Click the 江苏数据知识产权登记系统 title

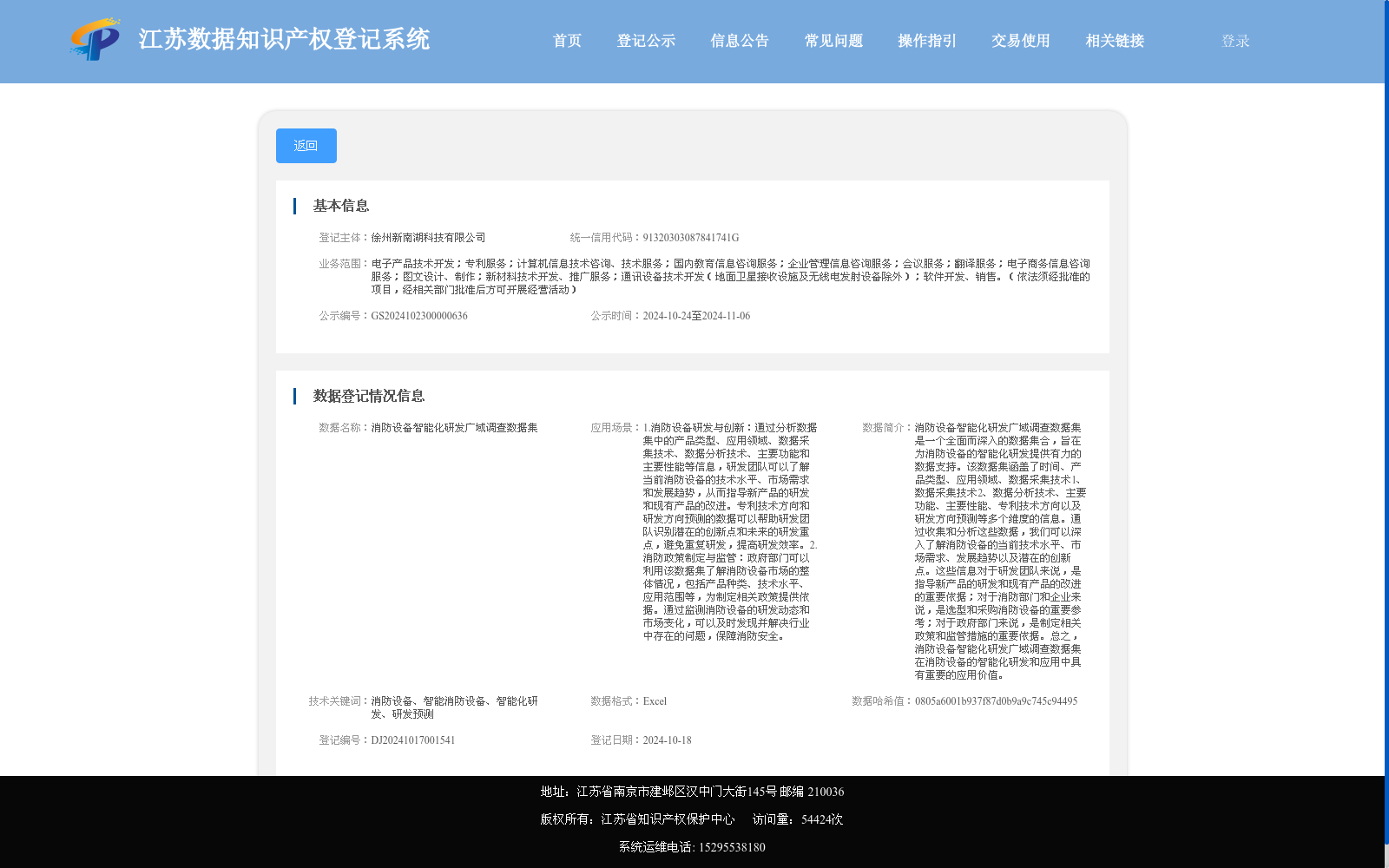[x=284, y=39]
